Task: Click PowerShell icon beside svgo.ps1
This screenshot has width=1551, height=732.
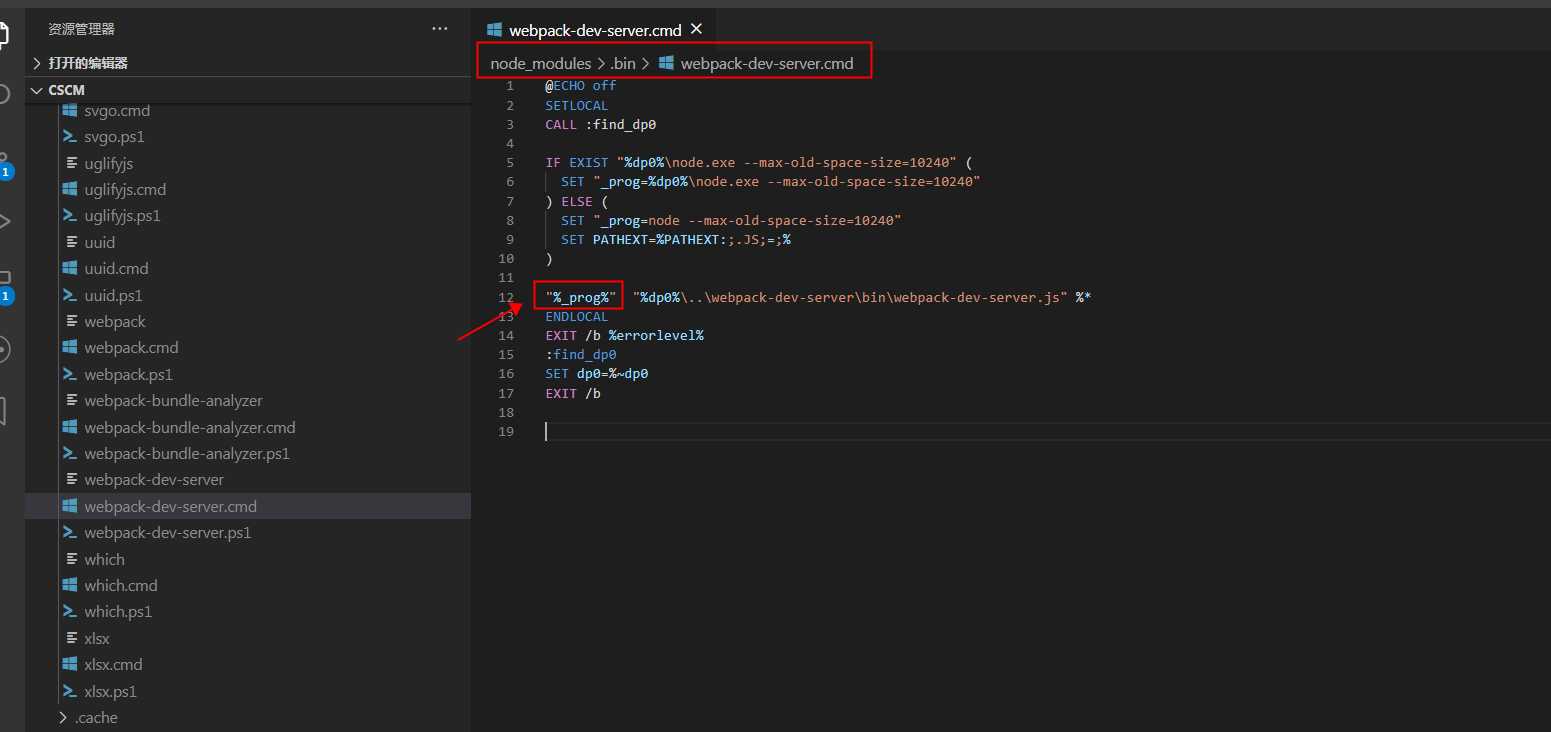Action: (x=70, y=136)
